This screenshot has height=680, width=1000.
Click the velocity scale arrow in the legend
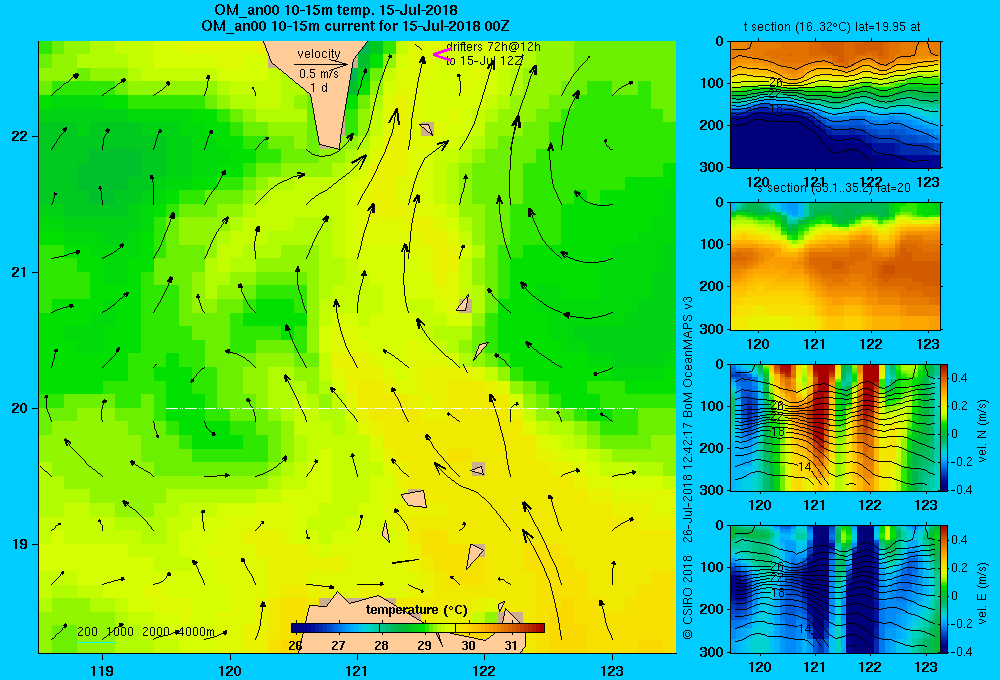pos(321,64)
